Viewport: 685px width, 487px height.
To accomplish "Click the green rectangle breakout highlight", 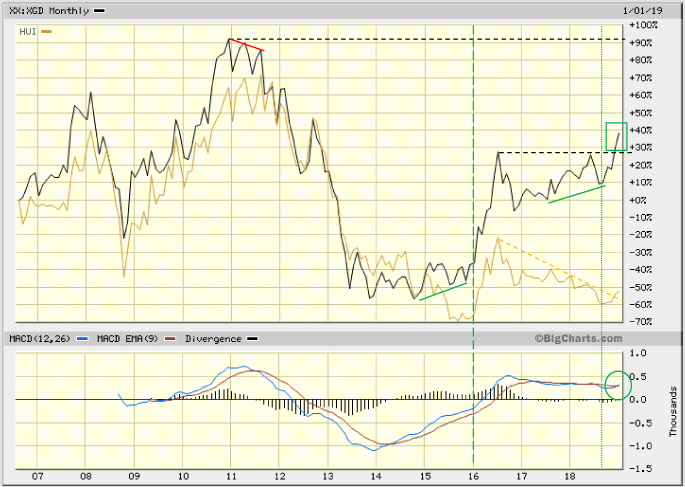I will click(616, 137).
